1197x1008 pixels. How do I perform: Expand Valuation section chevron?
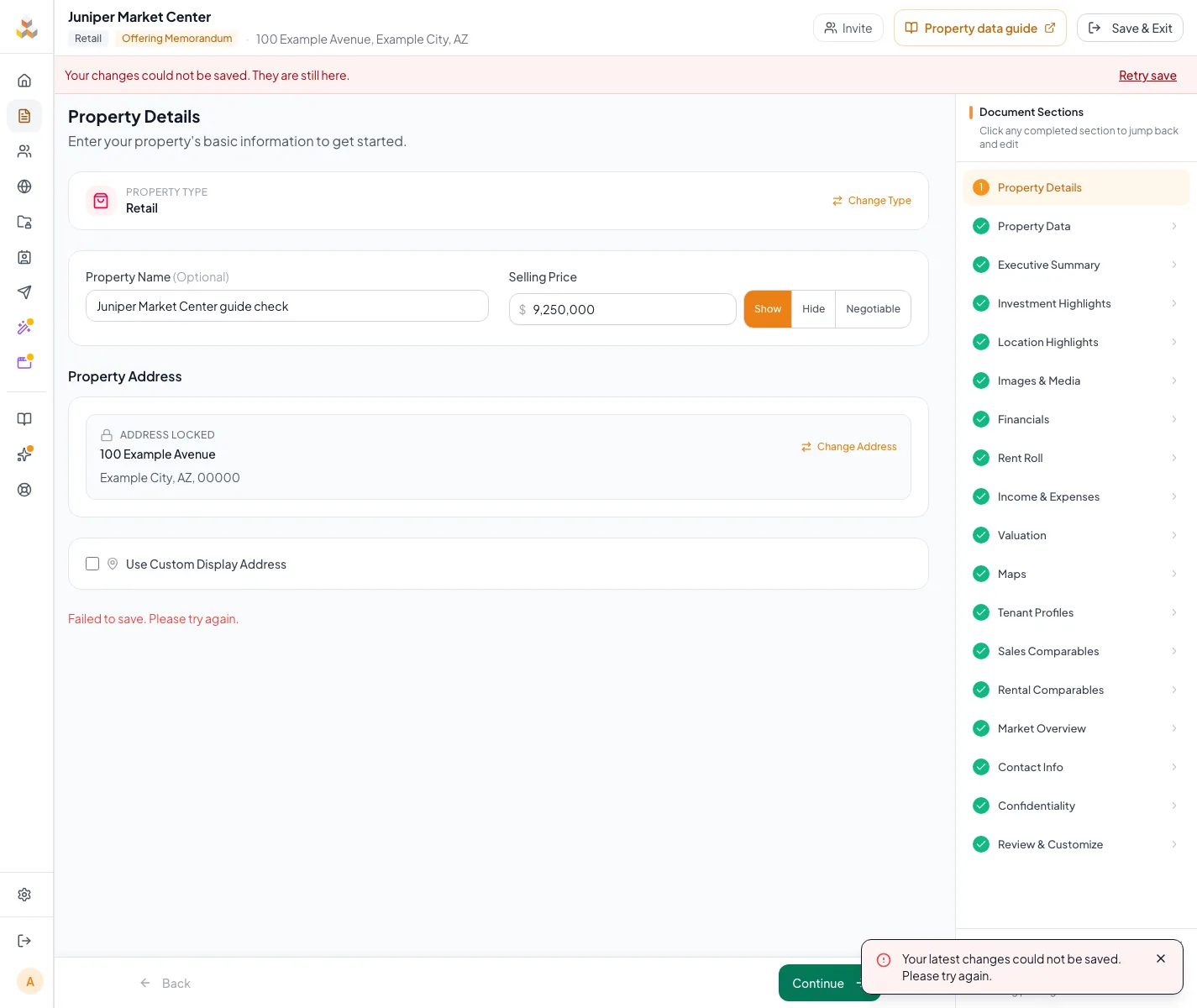pyautogui.click(x=1173, y=535)
